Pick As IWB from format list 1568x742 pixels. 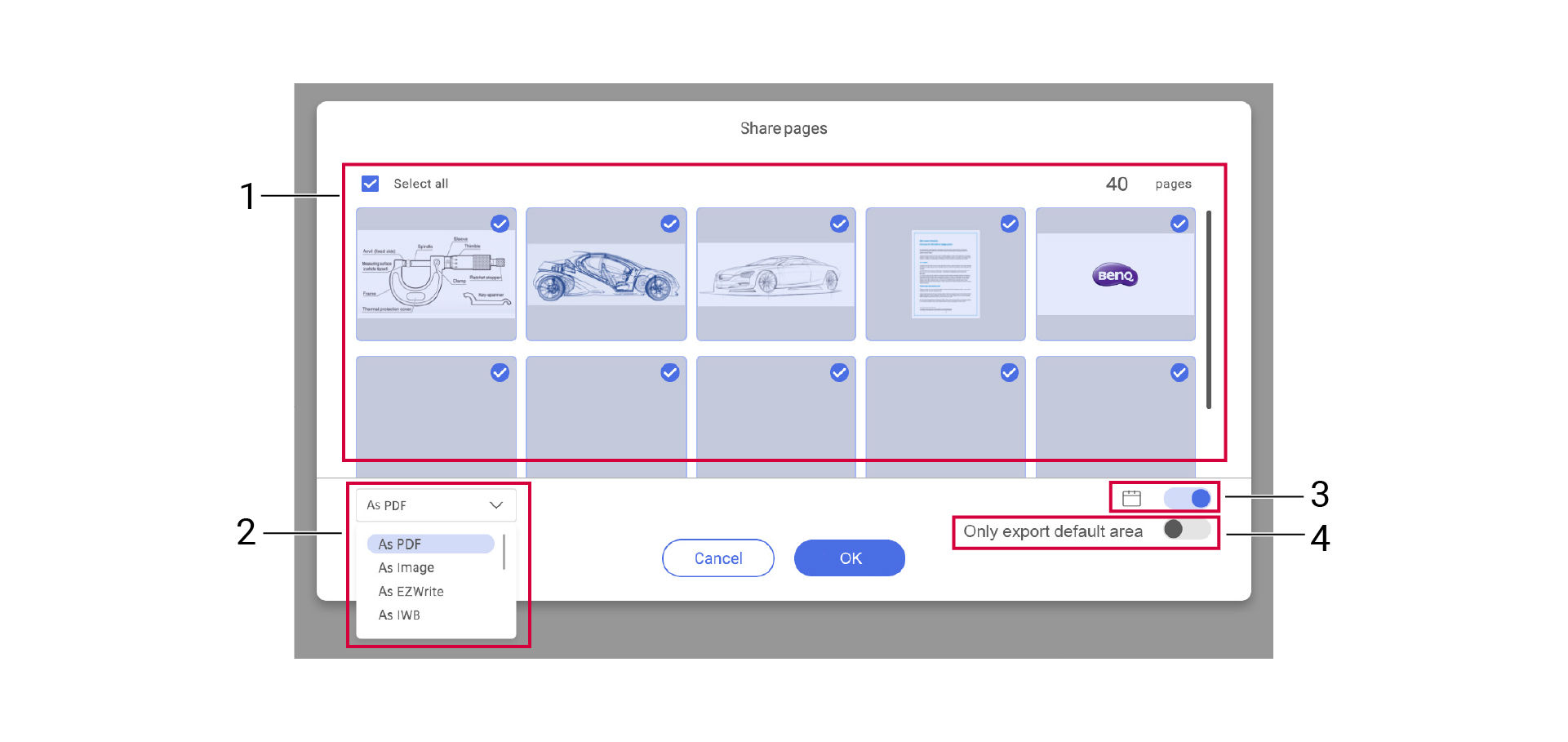coord(399,615)
